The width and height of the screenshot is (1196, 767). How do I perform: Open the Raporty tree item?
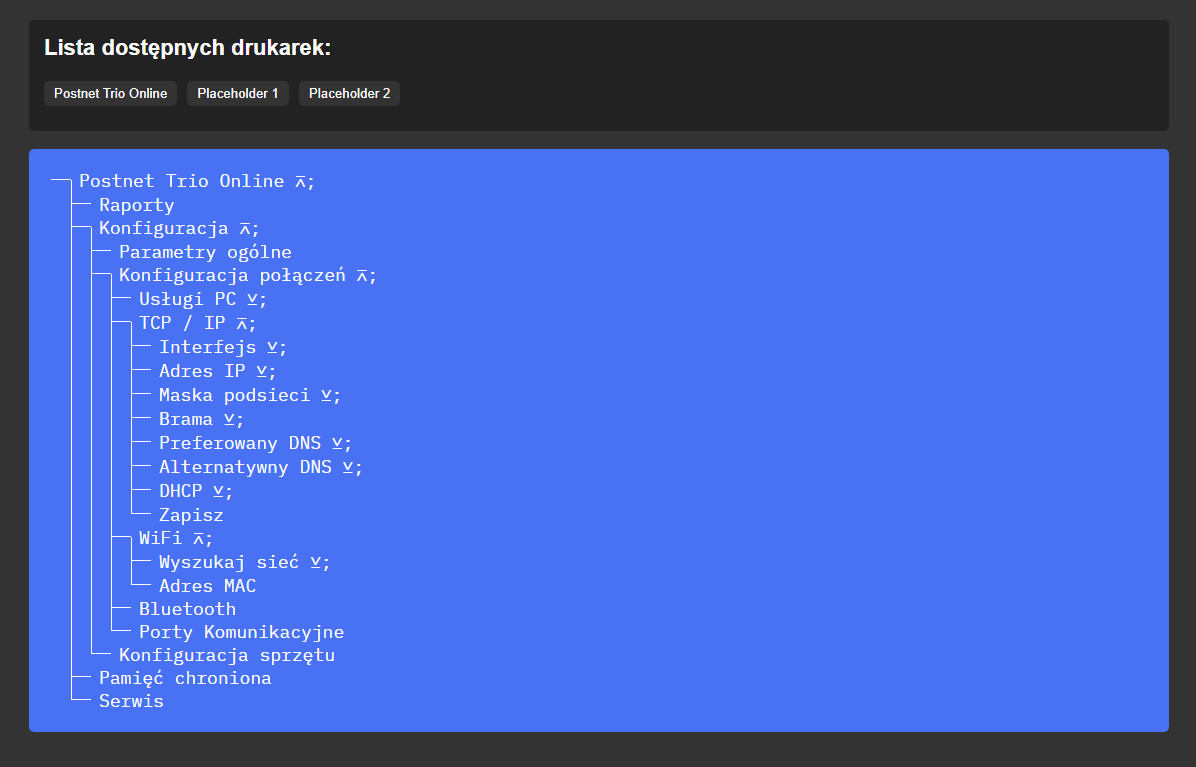(137, 205)
